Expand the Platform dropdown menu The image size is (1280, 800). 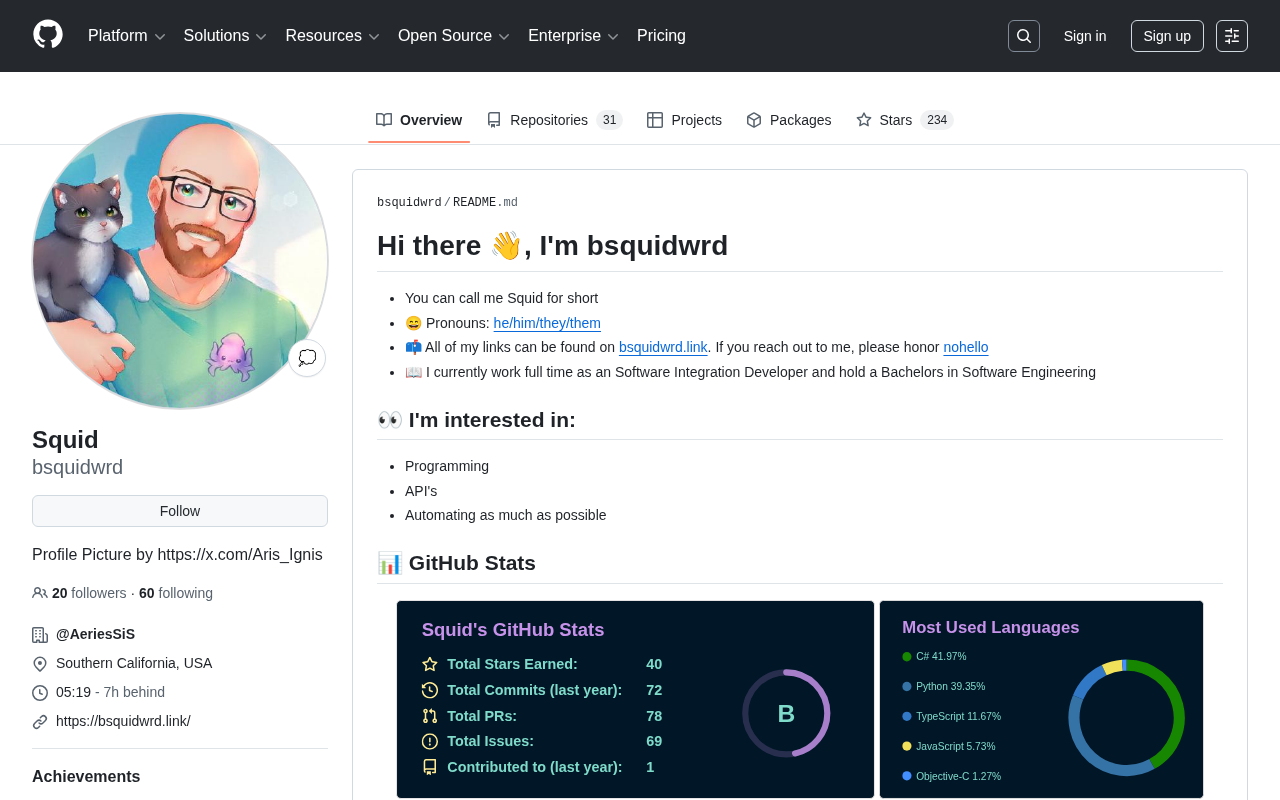tap(127, 36)
